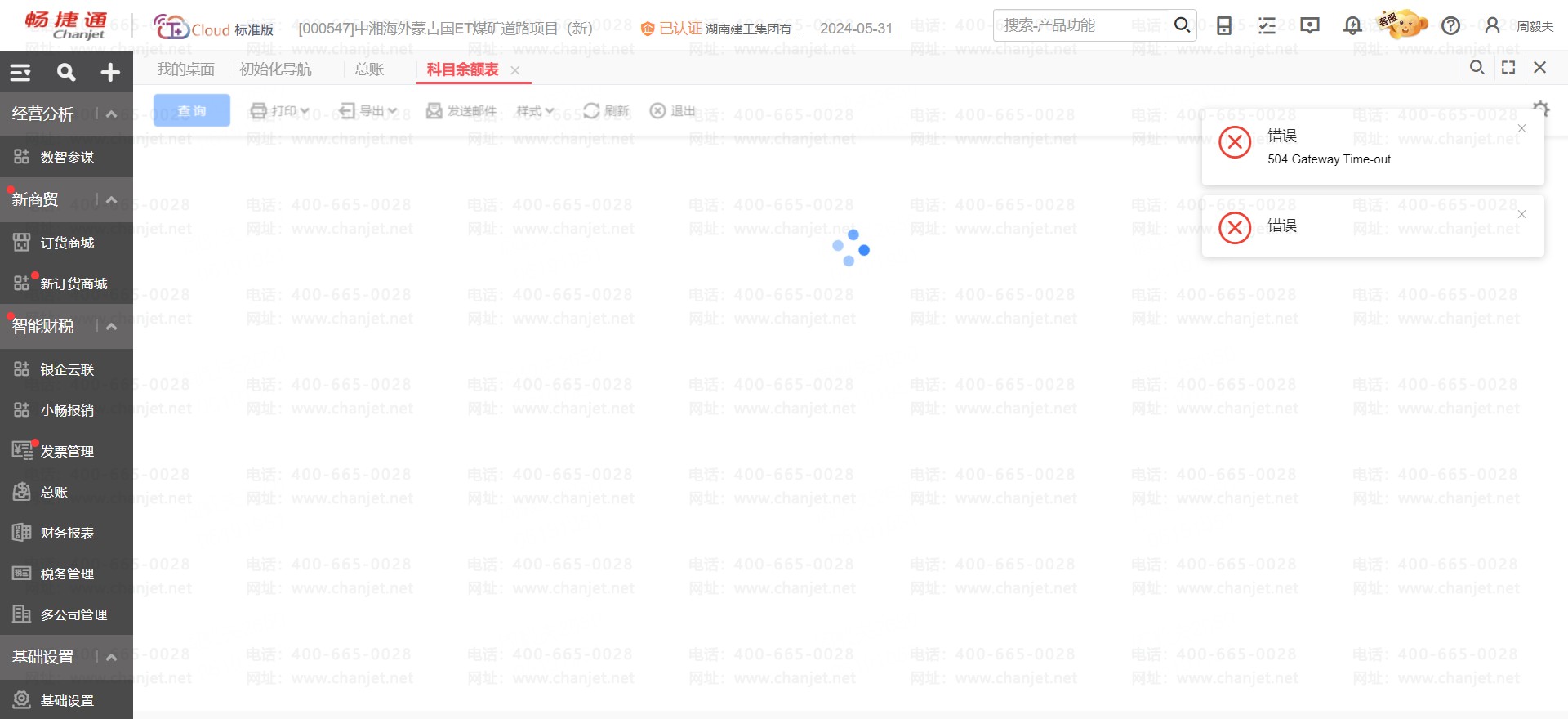Click the 504 Gateway Time-out message text
The image size is (1568, 719).
1329,159
